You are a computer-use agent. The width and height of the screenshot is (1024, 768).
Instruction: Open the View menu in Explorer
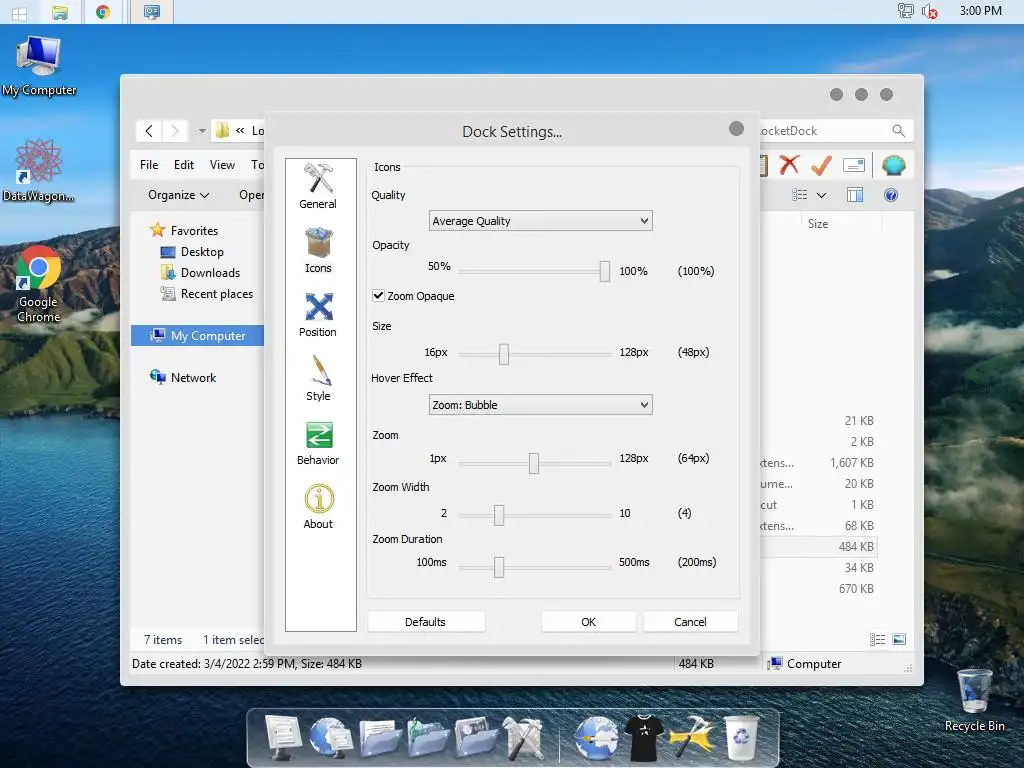coord(222,165)
